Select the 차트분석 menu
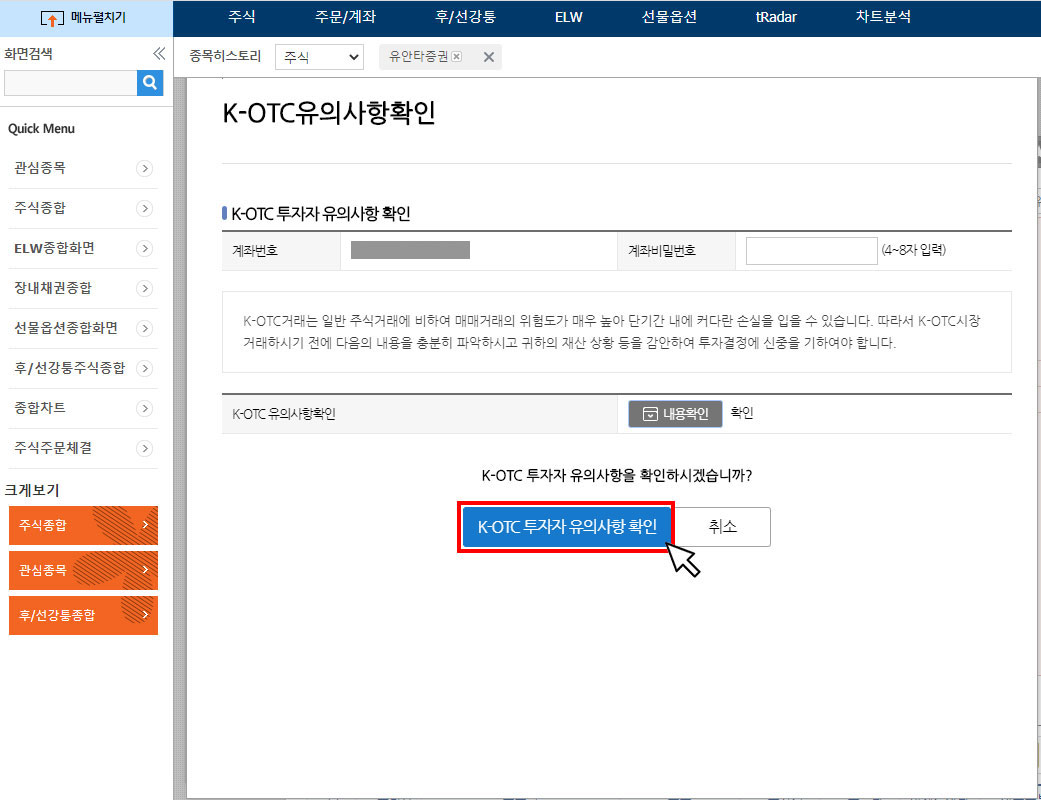 pyautogui.click(x=882, y=17)
